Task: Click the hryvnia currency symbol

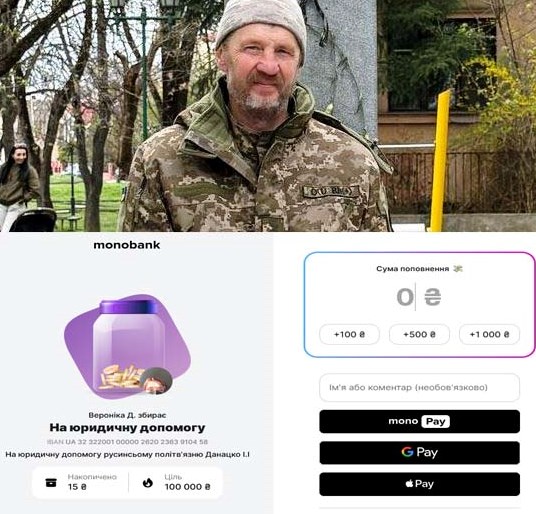Action: coord(432,297)
